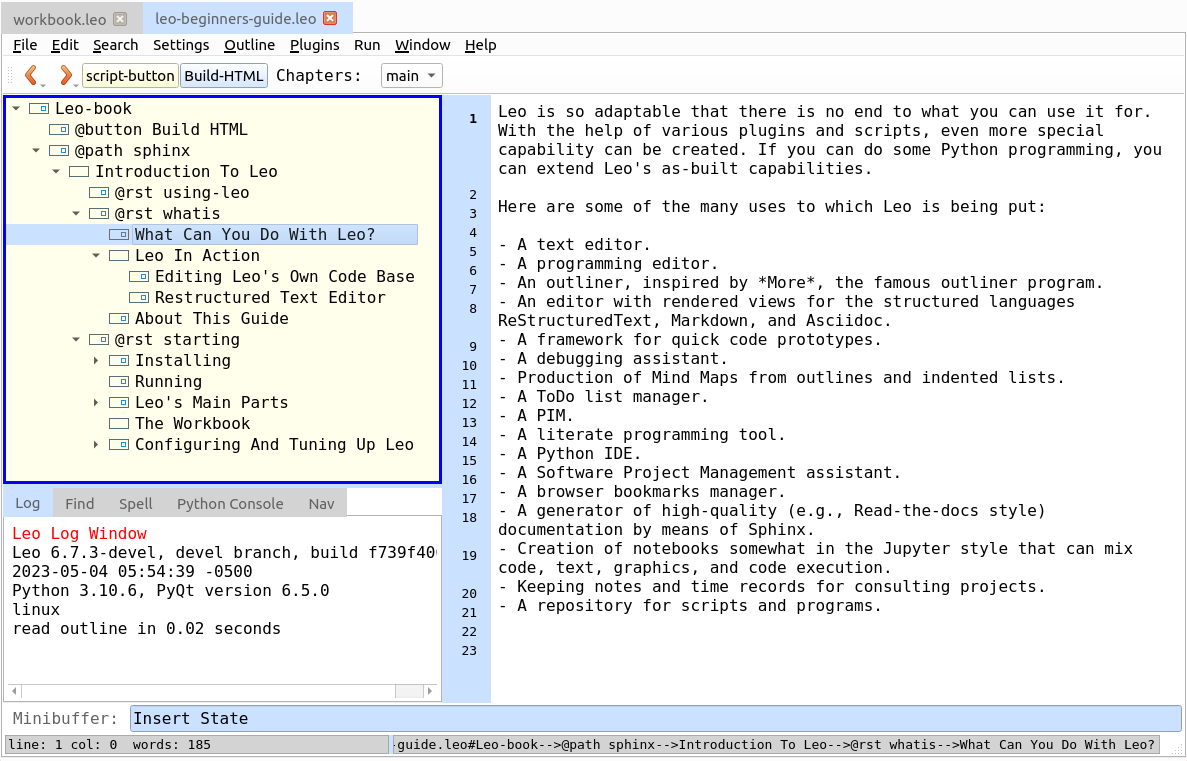
Task: Open the Outline menu
Action: pyautogui.click(x=249, y=45)
